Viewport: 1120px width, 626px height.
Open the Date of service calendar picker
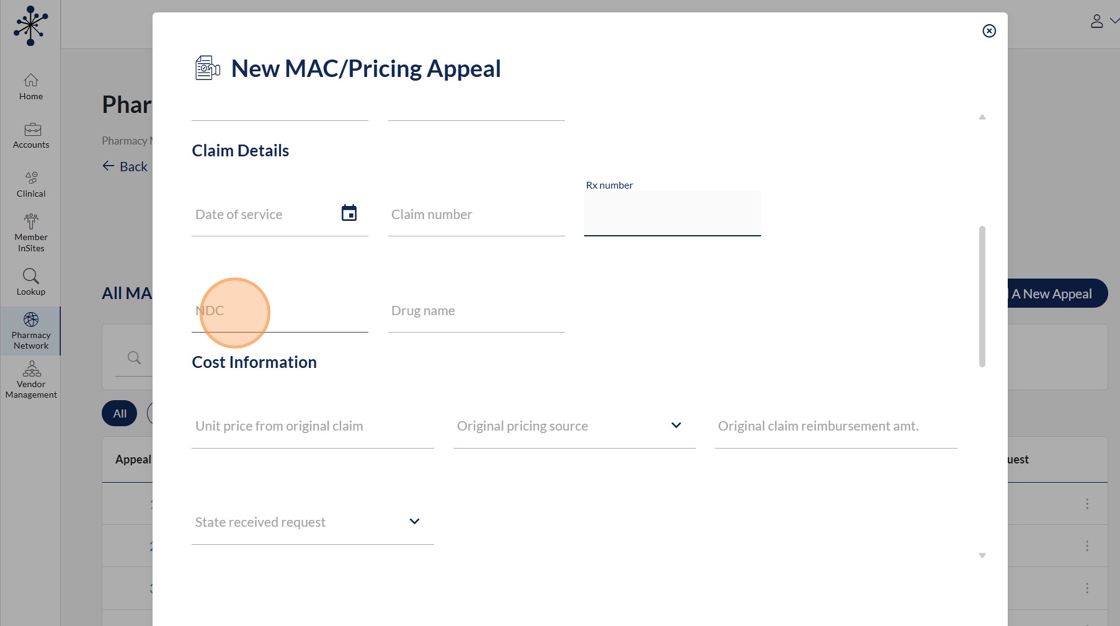(349, 213)
